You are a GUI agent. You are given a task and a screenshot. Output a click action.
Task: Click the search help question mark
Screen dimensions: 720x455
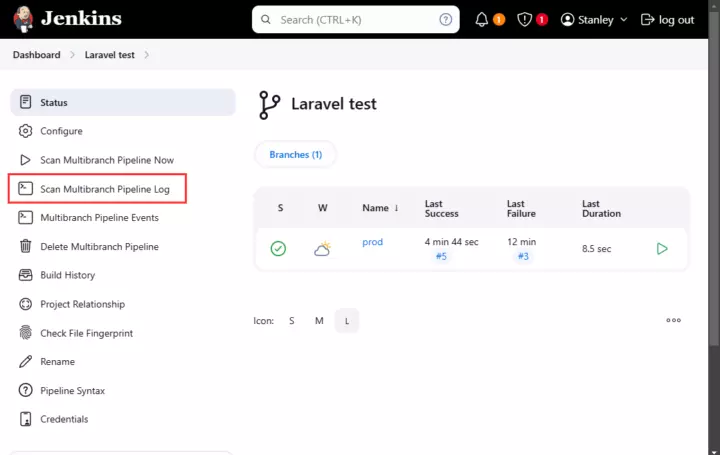[445, 20]
